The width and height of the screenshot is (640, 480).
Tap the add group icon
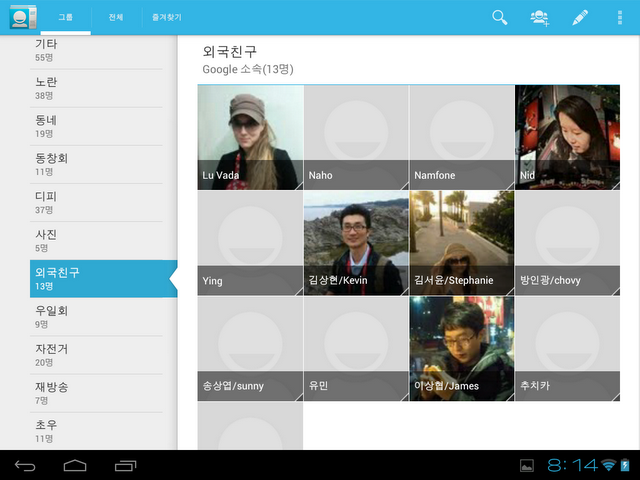540,18
